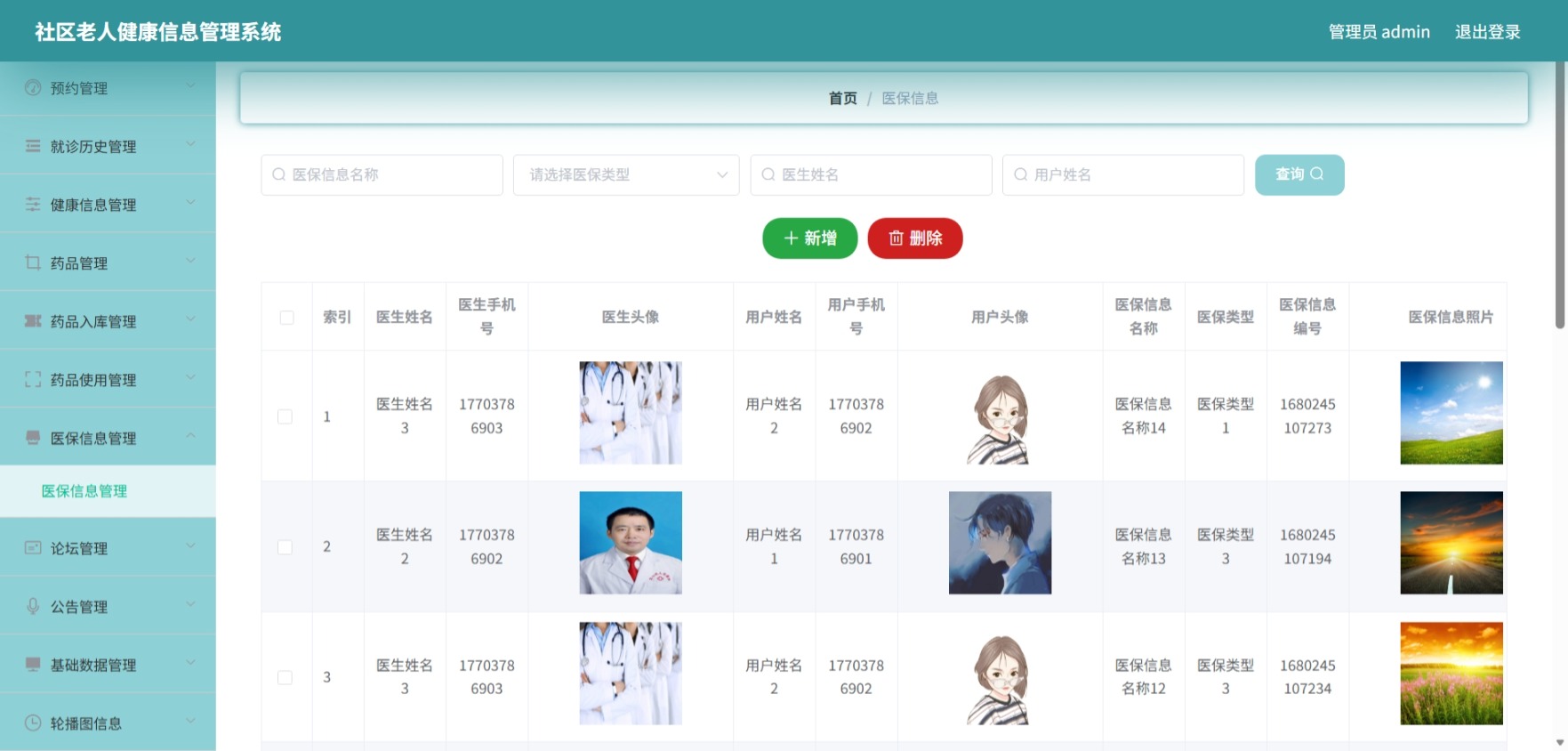Click the 健康信息管理 sliders icon
1568x751 pixels.
(33, 204)
